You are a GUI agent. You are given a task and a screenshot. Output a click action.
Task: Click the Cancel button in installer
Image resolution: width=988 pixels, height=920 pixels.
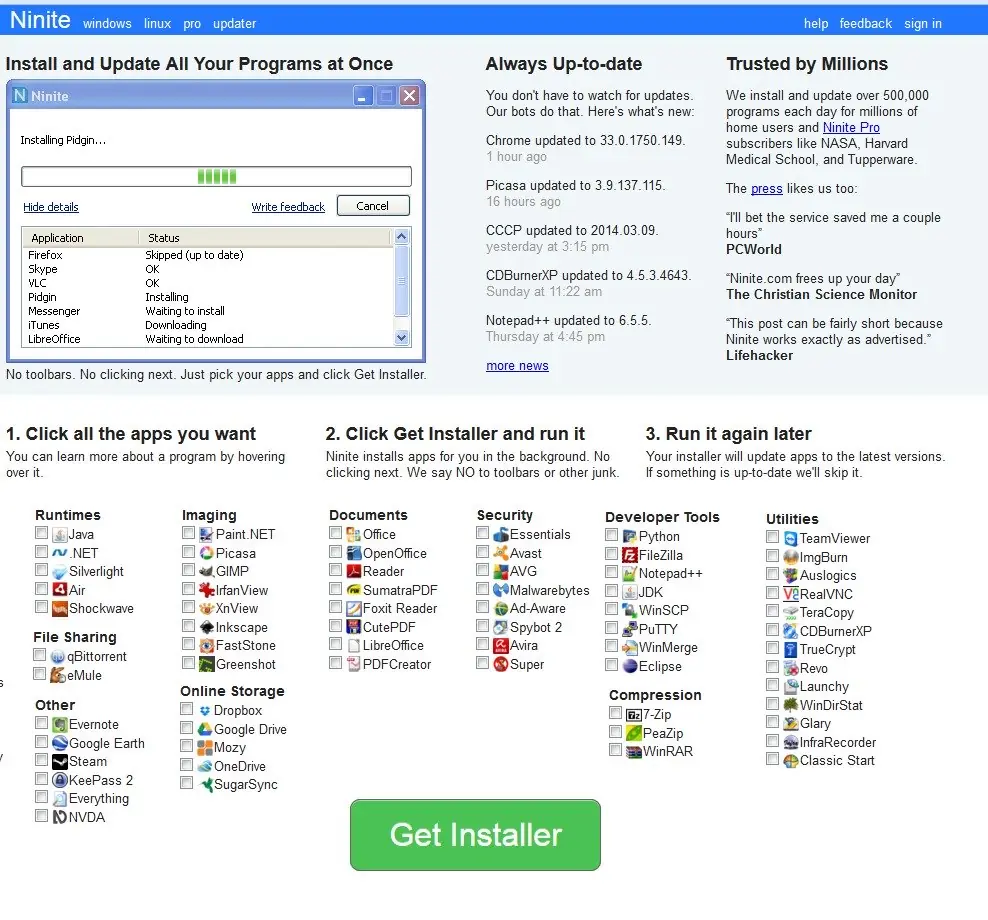[x=373, y=206]
